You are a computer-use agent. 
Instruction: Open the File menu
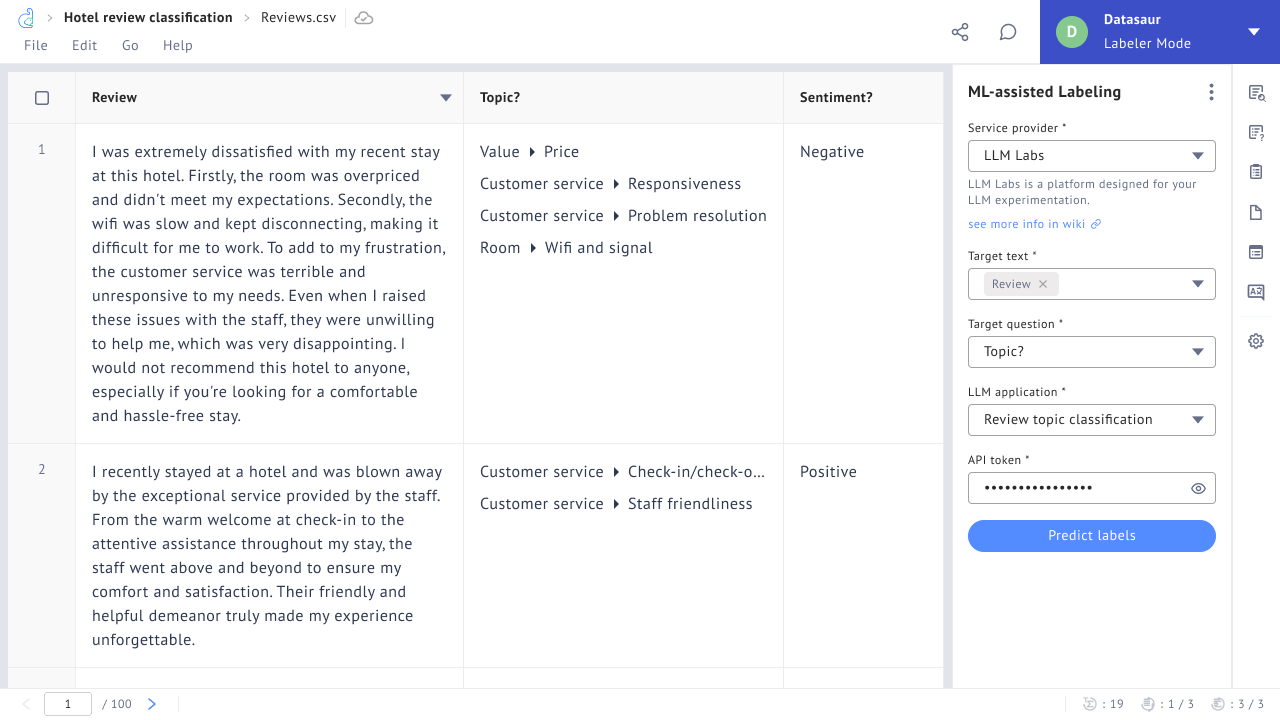click(x=36, y=45)
